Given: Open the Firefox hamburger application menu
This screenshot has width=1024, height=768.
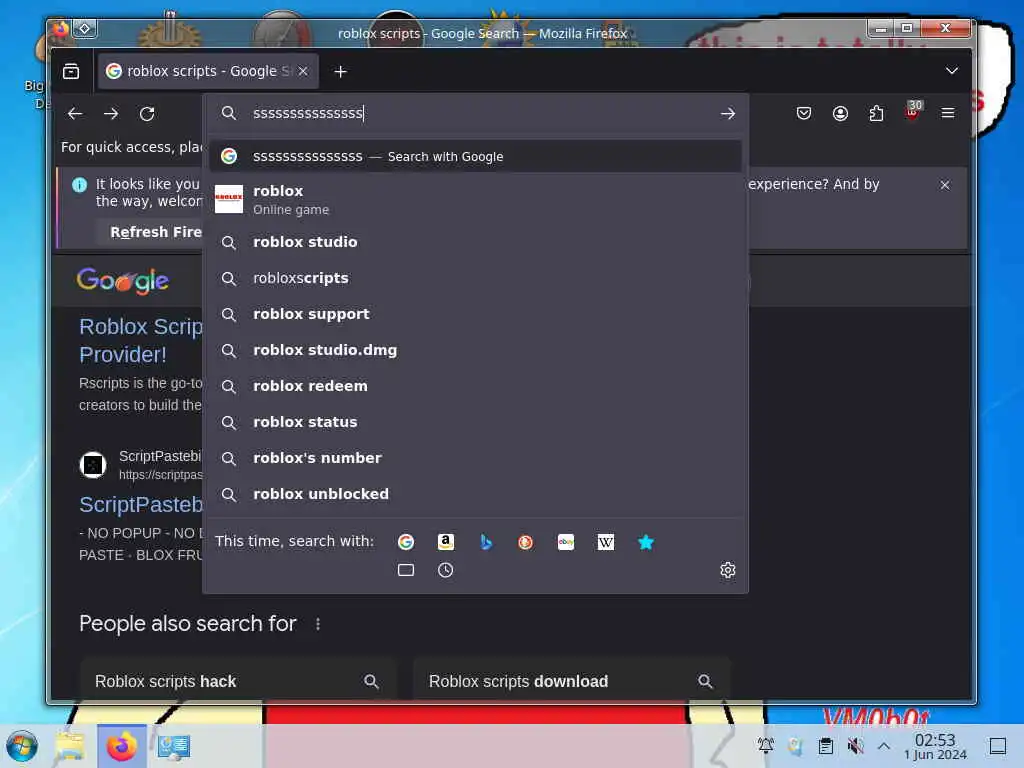Looking at the screenshot, I should click(948, 114).
